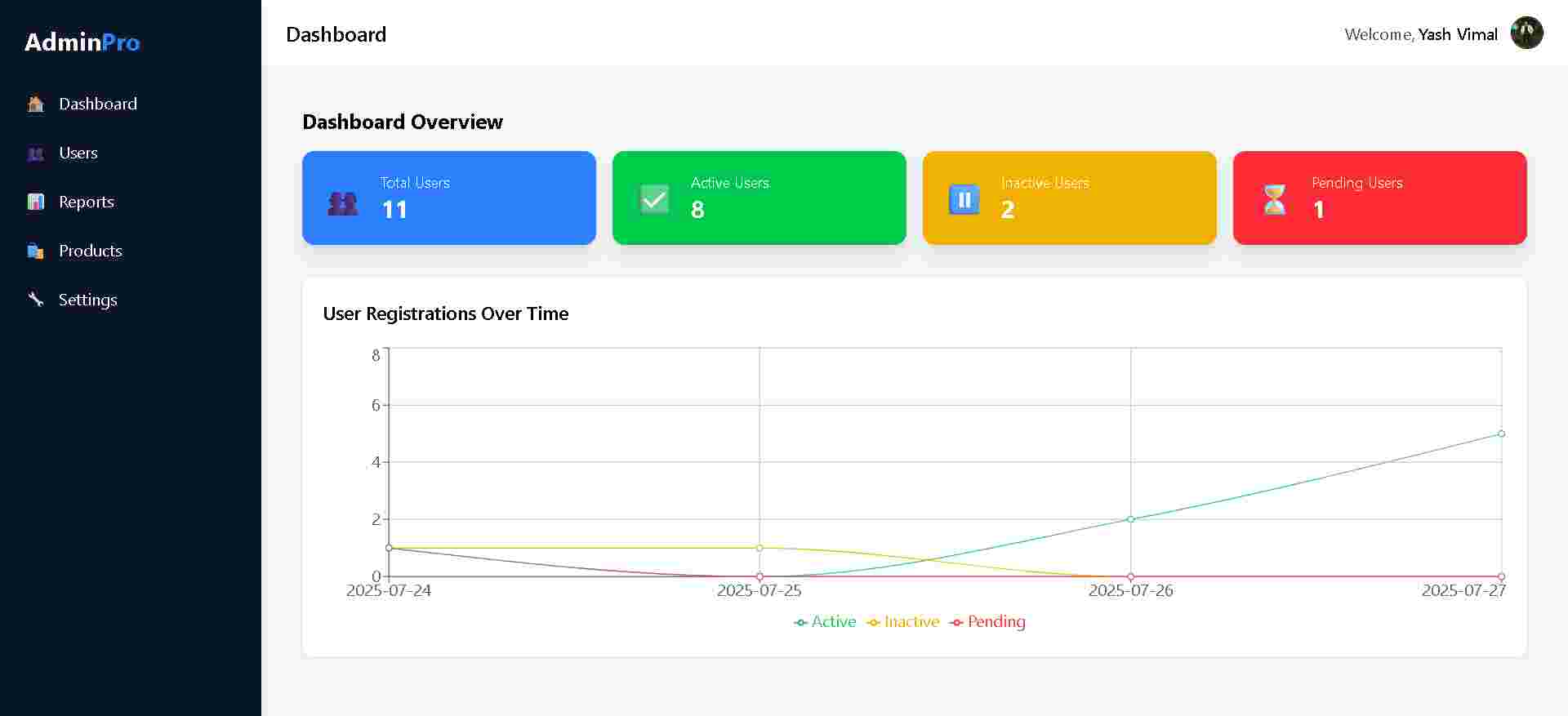
Task: Open Settings from the sidebar menu
Action: 88,300
